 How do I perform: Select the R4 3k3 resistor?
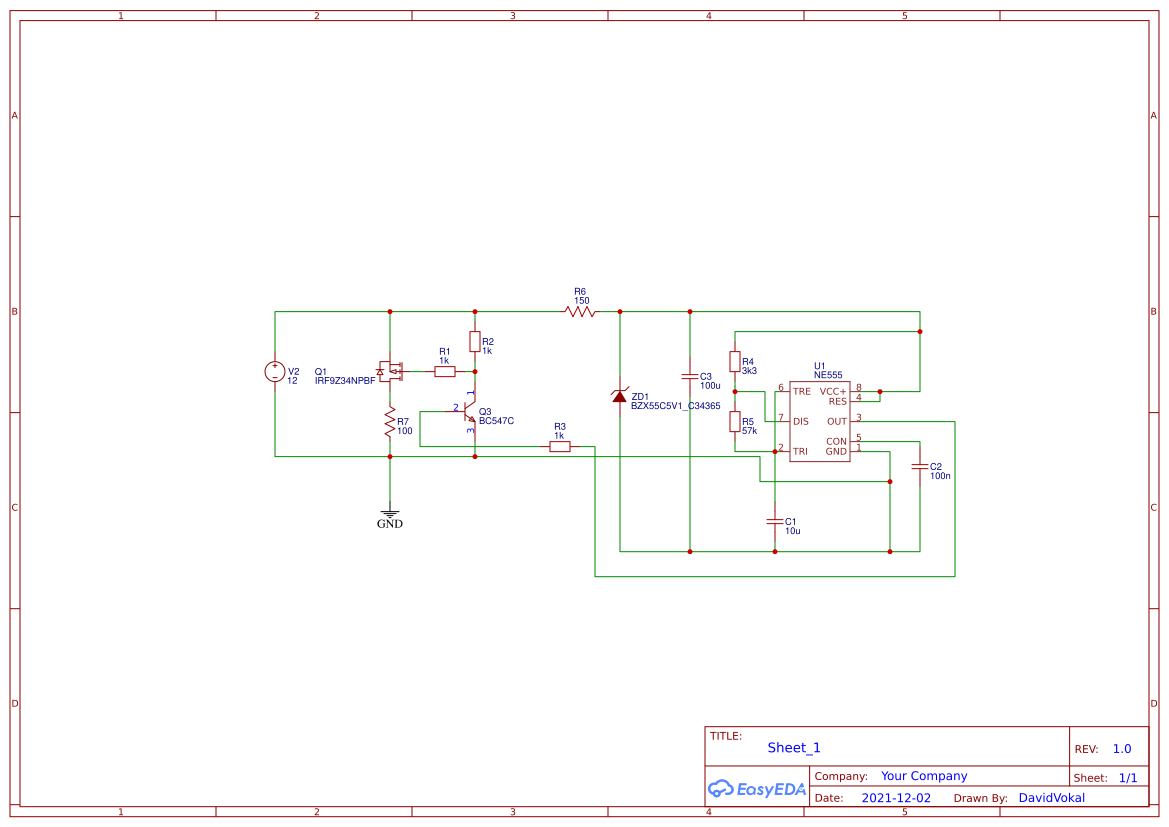pos(734,361)
